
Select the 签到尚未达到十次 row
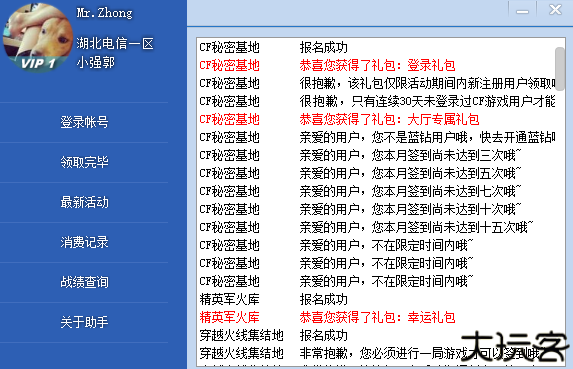[376, 209]
